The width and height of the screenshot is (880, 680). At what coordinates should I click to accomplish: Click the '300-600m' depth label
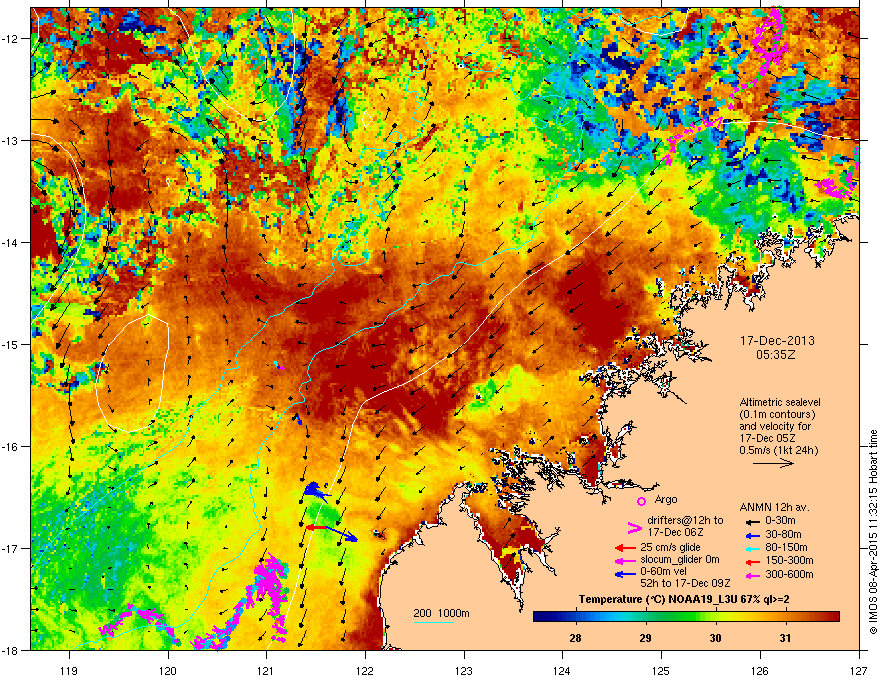coord(789,574)
